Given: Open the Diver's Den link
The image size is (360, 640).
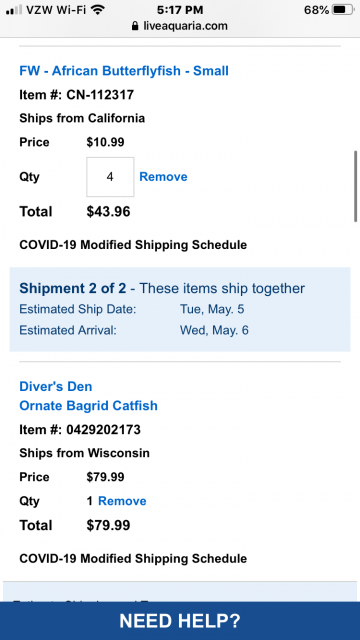Looking at the screenshot, I should [x=56, y=387].
